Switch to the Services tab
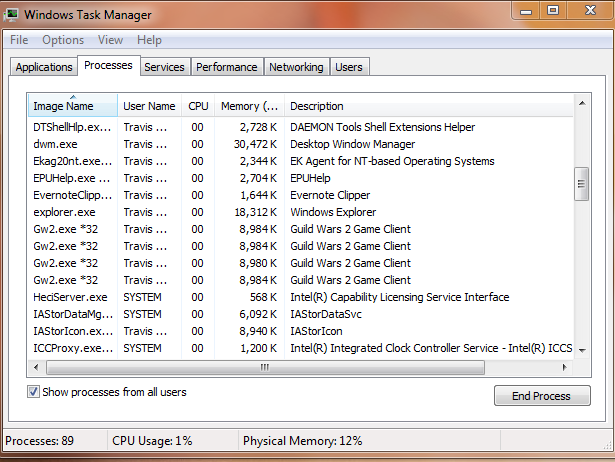Screen dimensions: 615x462 coord(164,67)
